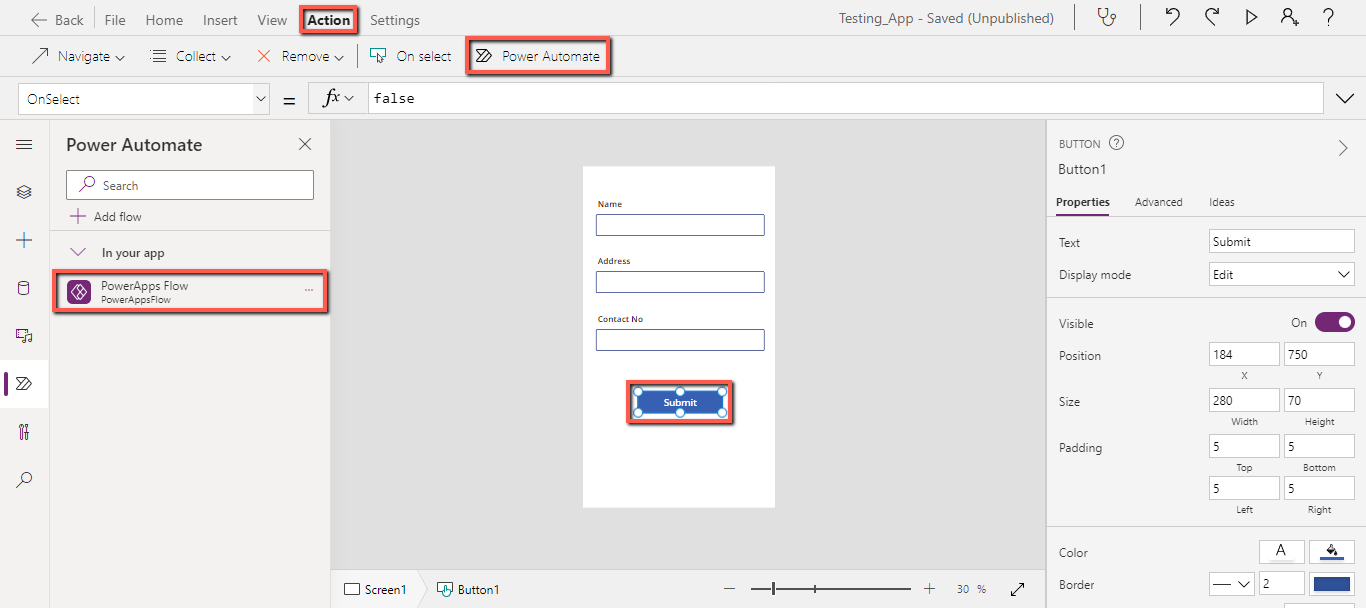
Task: Zoom in with the plus icon
Action: (x=929, y=589)
